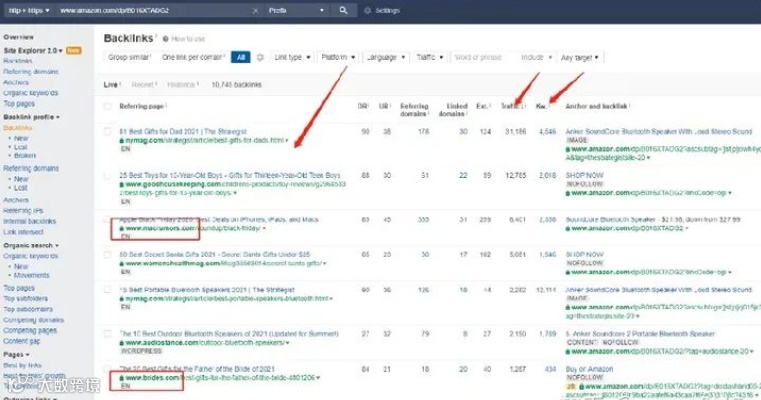Sort by the Traffic column header
This screenshot has width=761, height=400.
click(513, 106)
